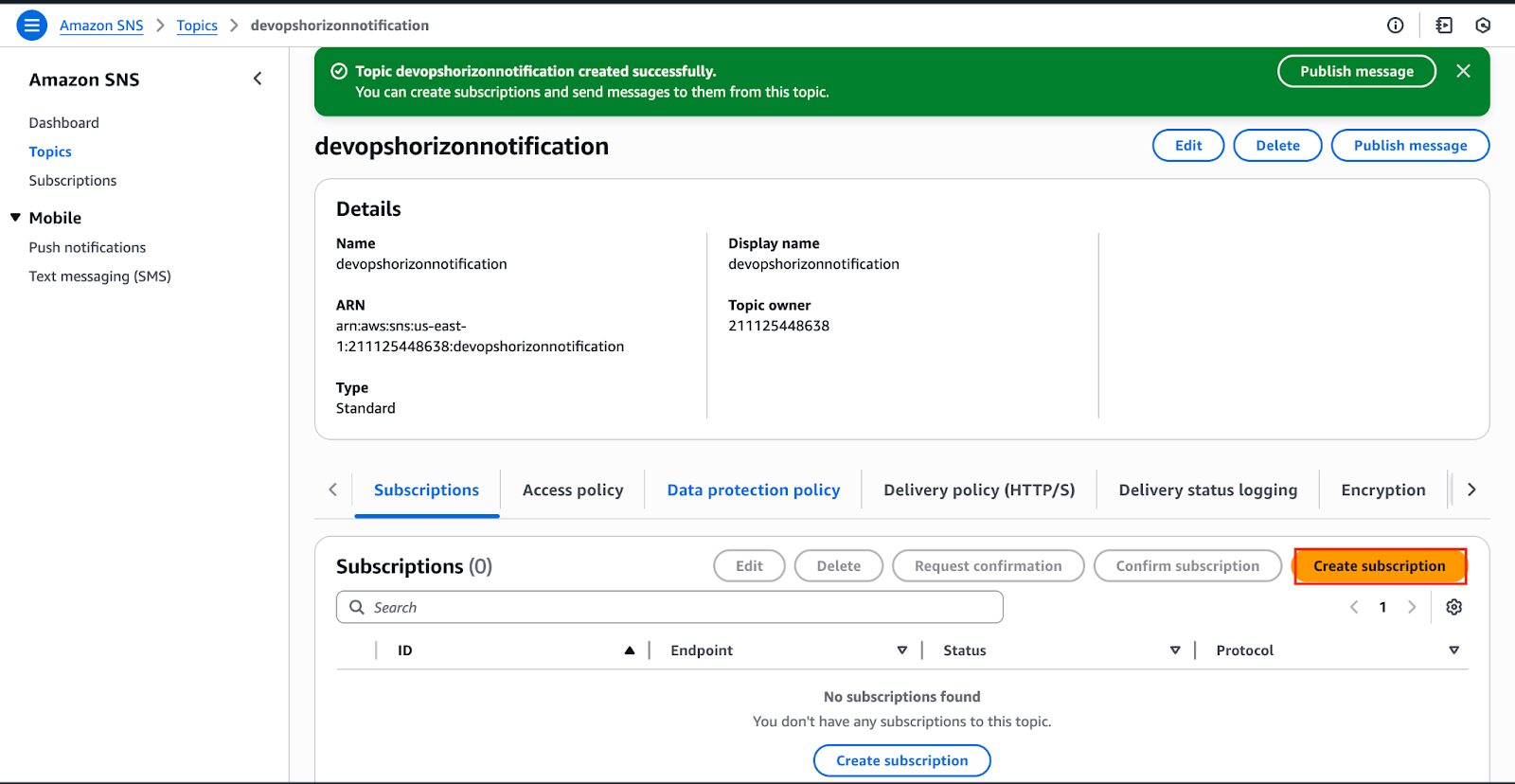Open Text messaging (SMS) in sidebar
This screenshot has height=784, width=1515.
coord(100,276)
